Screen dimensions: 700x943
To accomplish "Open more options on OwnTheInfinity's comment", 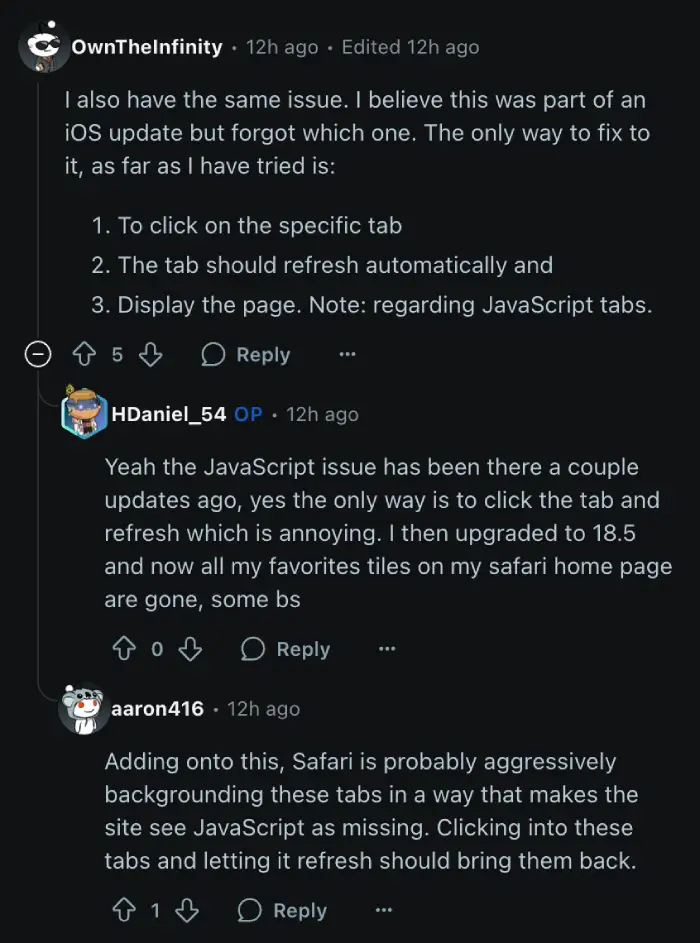I will click(347, 355).
